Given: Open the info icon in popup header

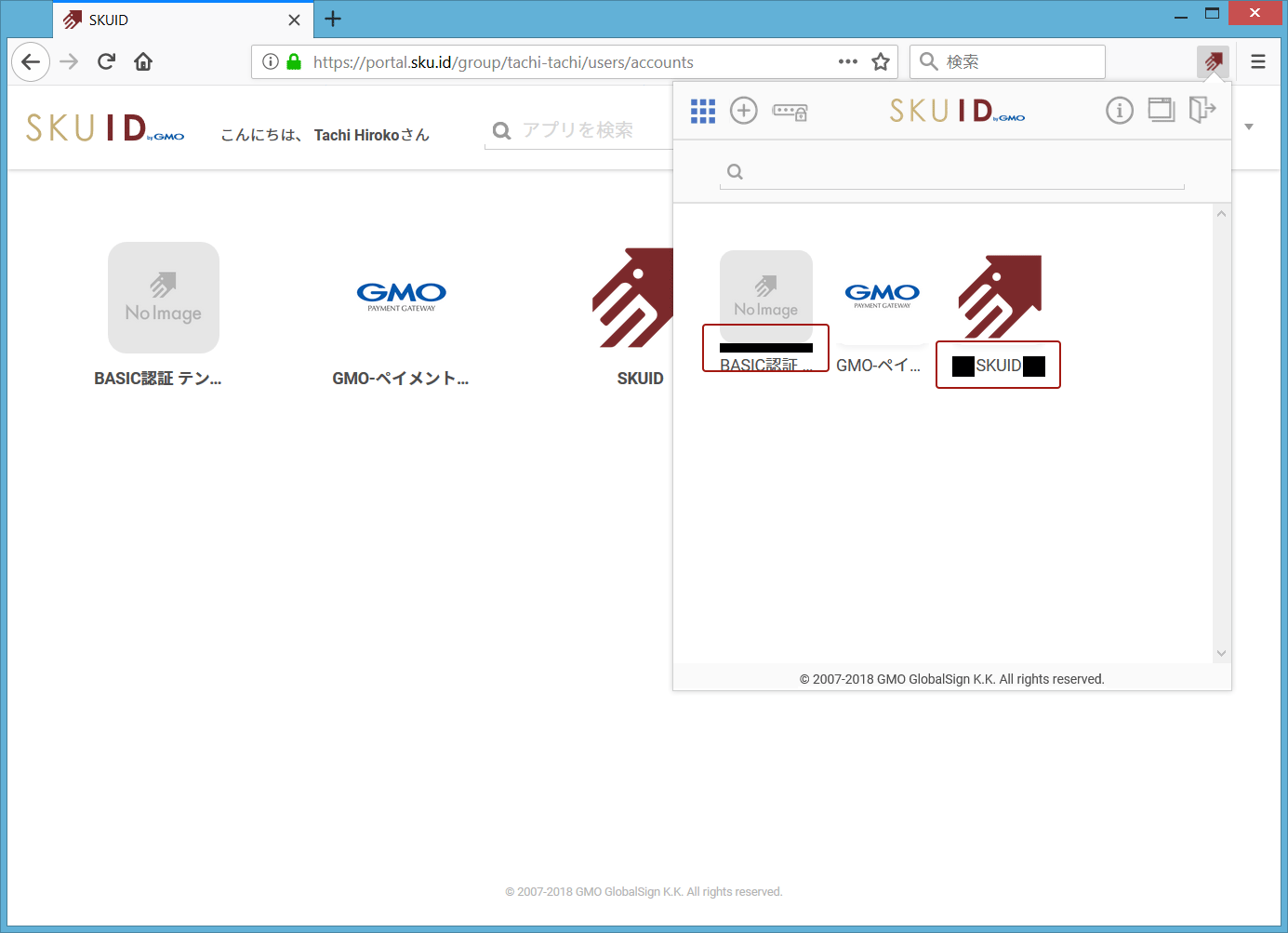Looking at the screenshot, I should coord(1119,112).
